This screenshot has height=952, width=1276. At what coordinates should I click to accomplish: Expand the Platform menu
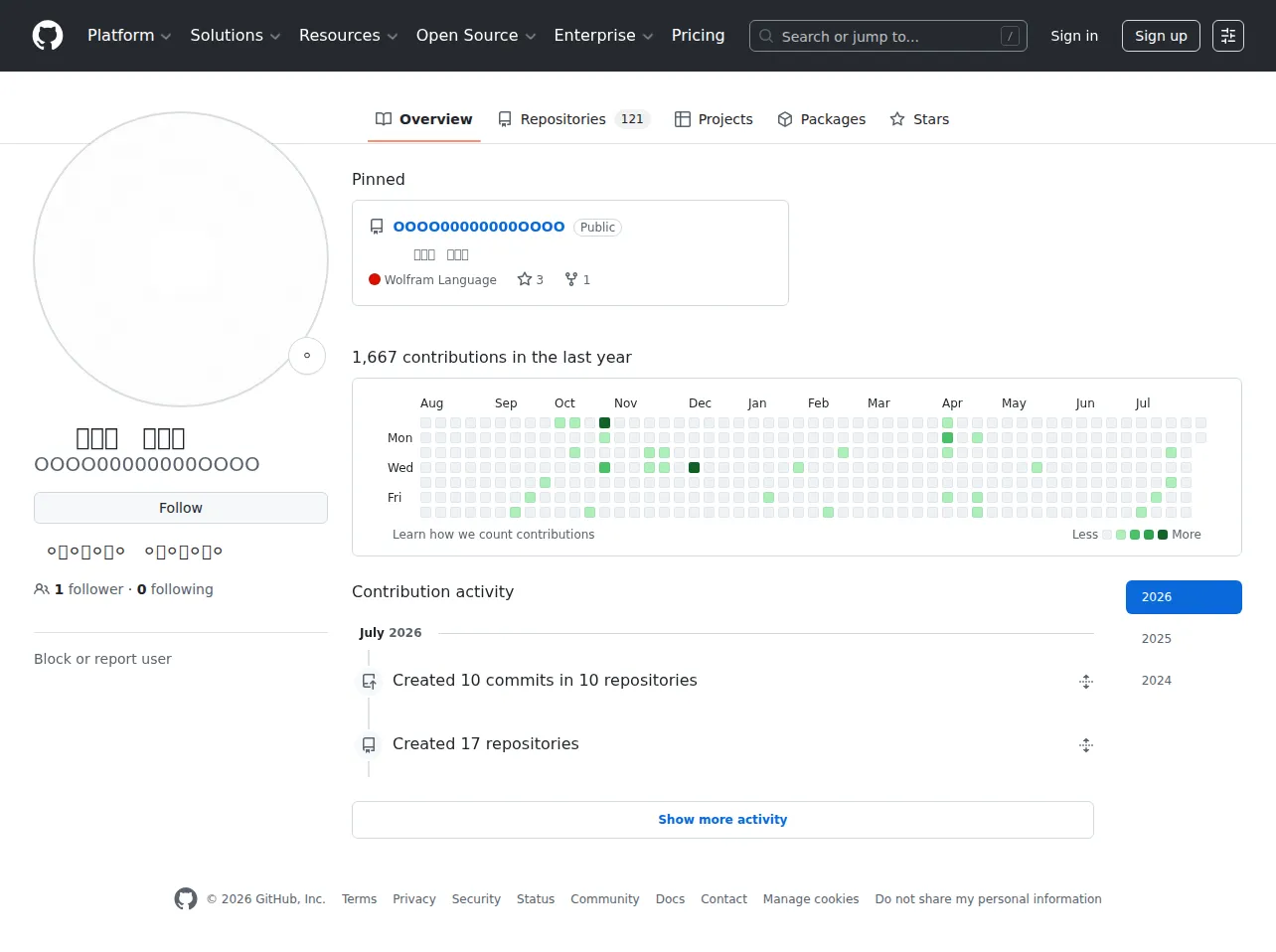tap(129, 36)
